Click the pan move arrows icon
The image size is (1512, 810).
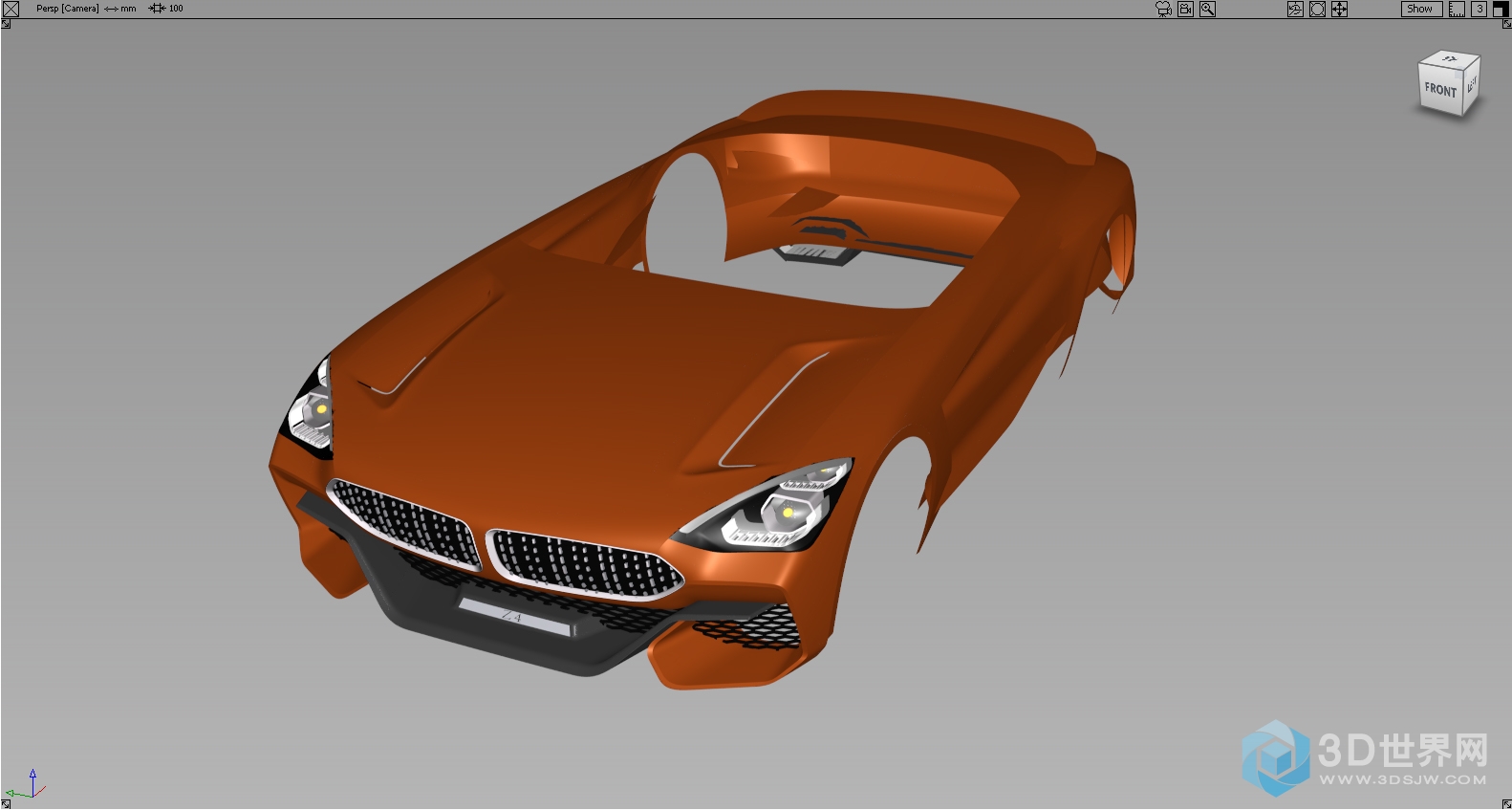tap(1340, 9)
